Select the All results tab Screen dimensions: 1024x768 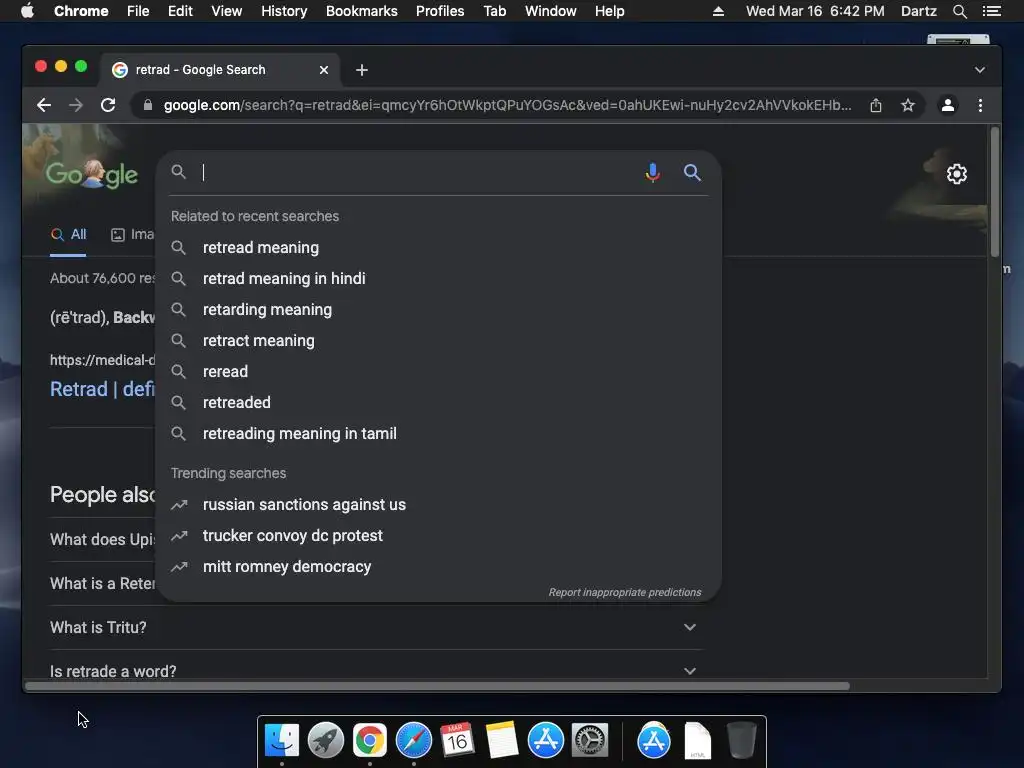[69, 234]
